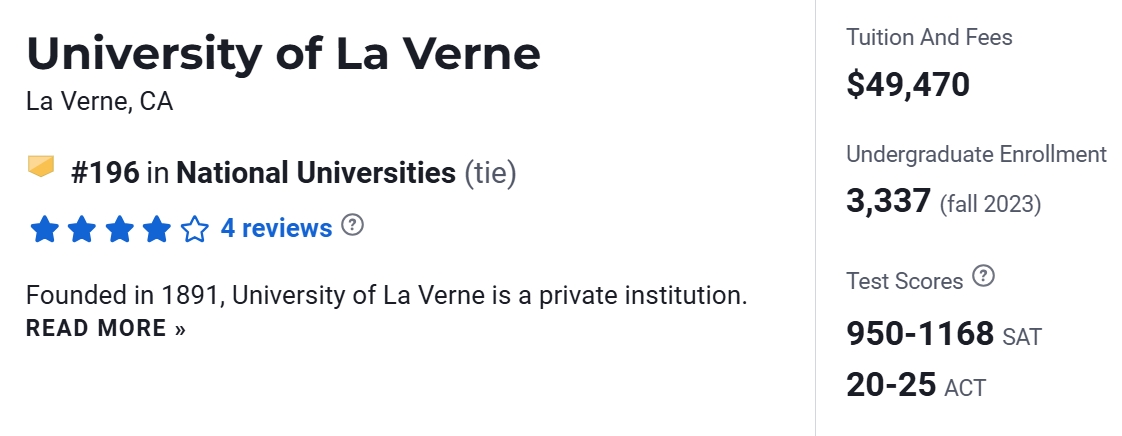Open the National Universities ranking link
The width and height of the screenshot is (1122, 436).
point(315,173)
